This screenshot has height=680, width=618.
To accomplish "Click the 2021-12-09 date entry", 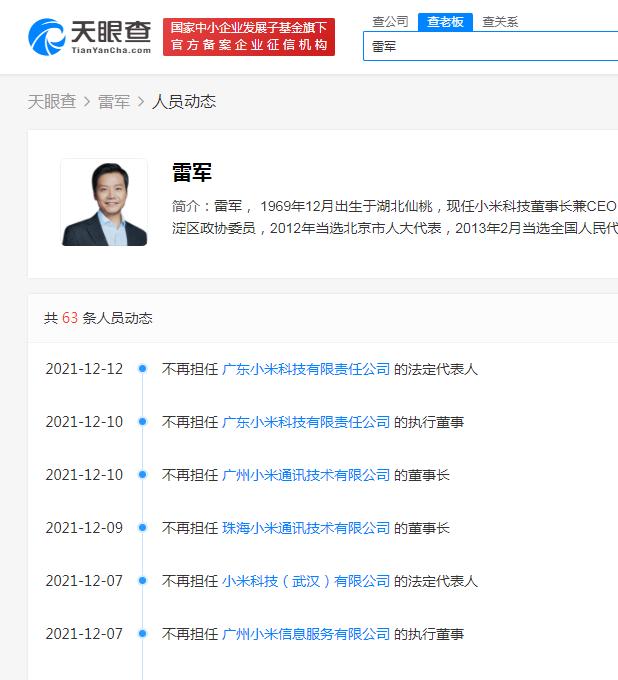I will pos(84,528).
